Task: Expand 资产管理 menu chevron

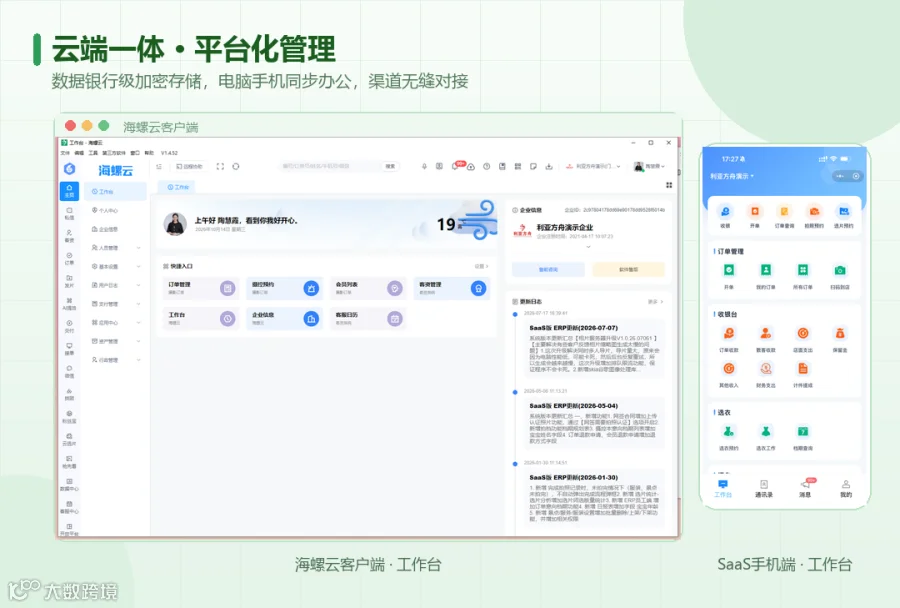Action: 138,341
